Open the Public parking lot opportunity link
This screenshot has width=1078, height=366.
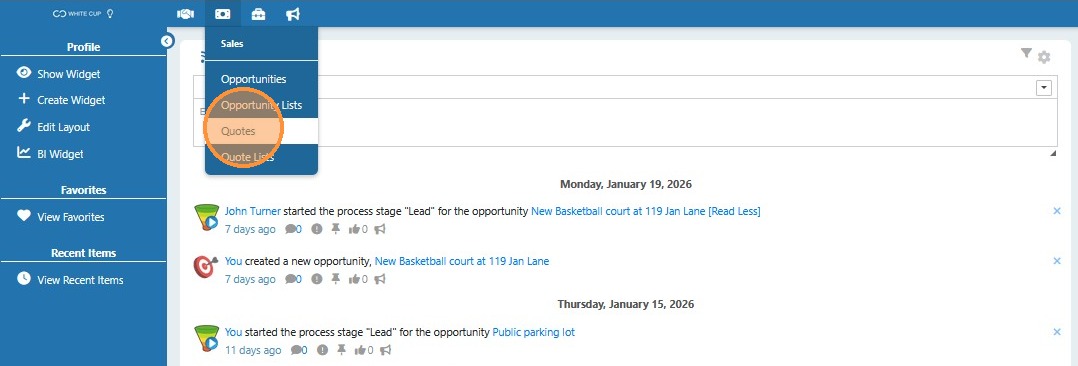[x=534, y=332]
